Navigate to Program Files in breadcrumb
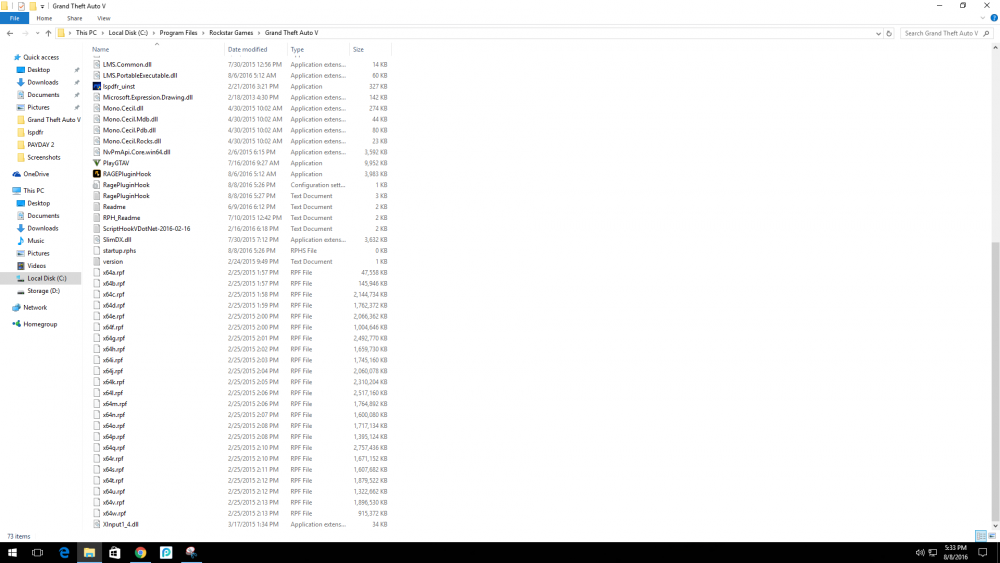Viewport: 1000px width, 563px height. pyautogui.click(x=178, y=33)
